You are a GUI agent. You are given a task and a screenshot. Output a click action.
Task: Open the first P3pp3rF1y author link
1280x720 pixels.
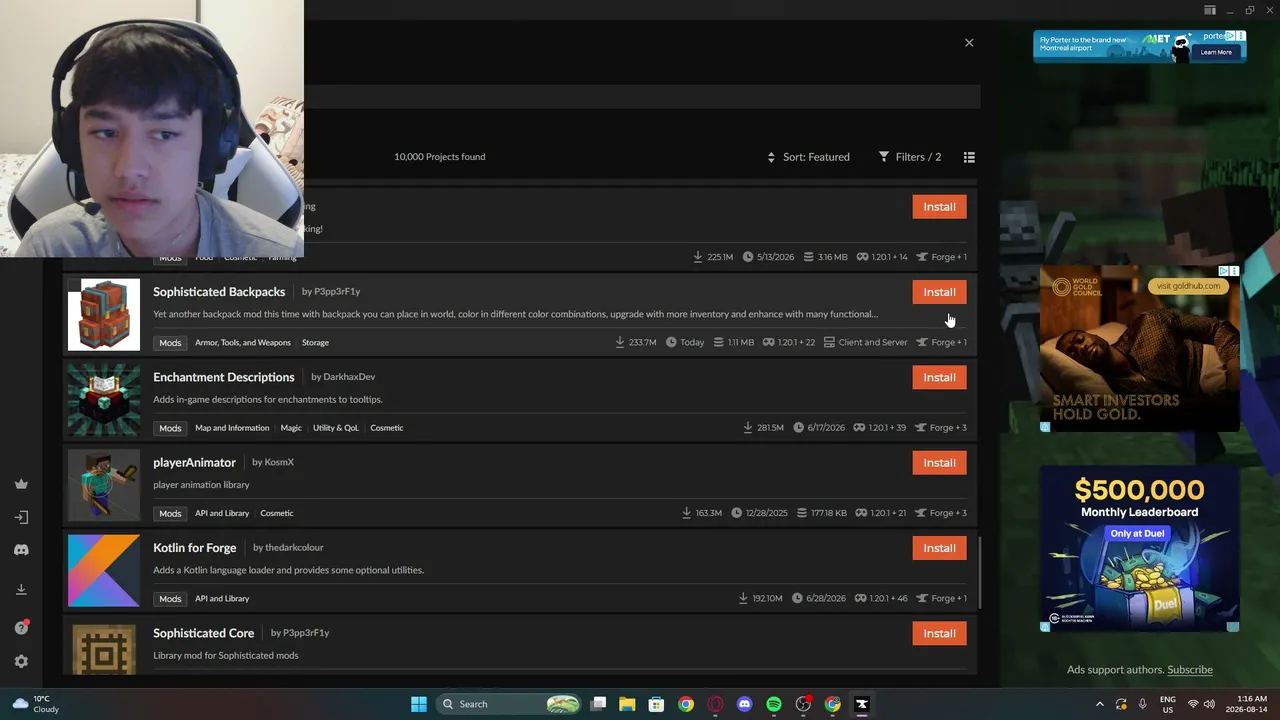(x=337, y=292)
